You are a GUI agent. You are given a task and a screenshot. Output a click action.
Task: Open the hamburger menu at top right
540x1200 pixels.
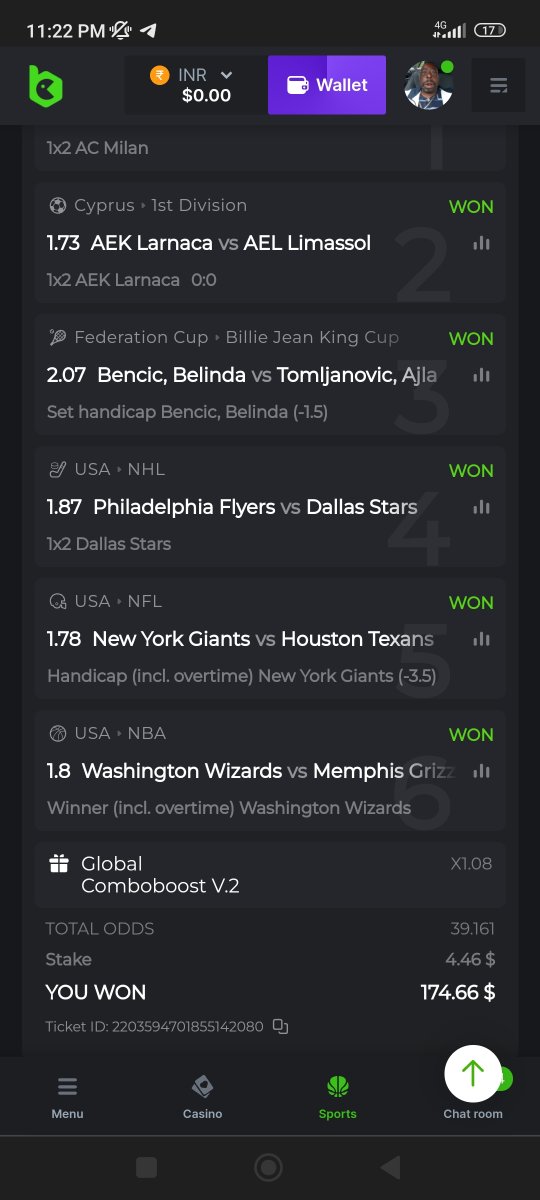[498, 86]
